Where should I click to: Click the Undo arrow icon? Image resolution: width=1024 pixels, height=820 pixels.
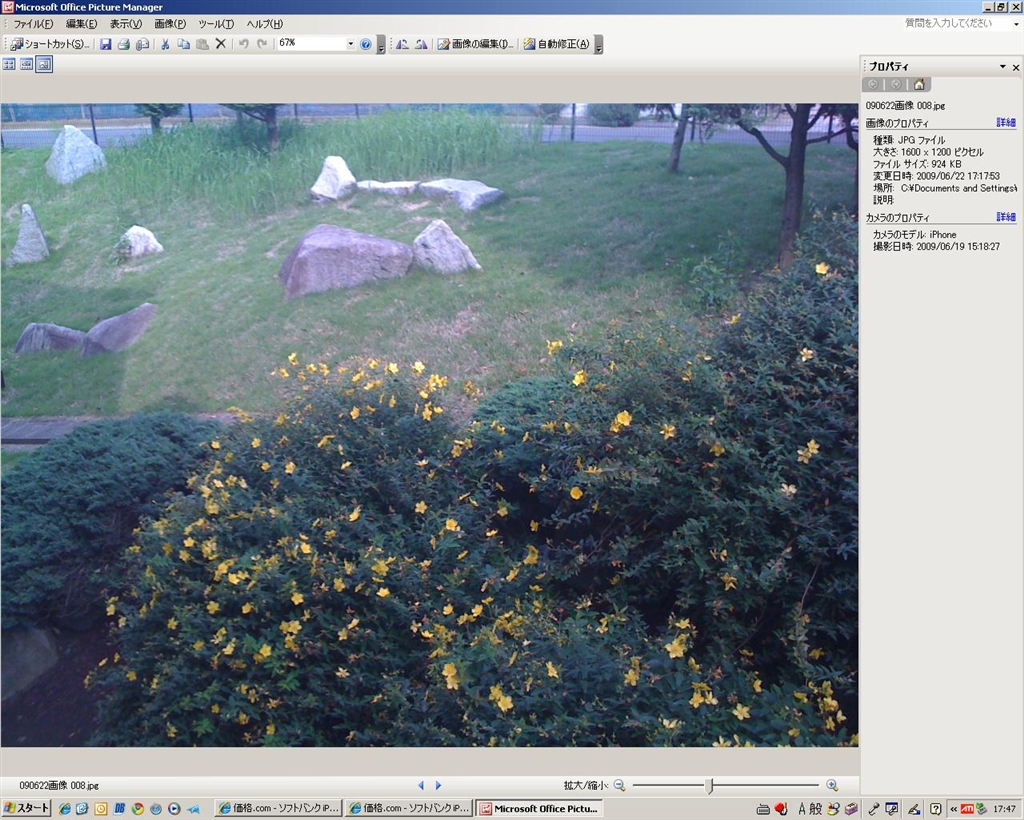(244, 44)
